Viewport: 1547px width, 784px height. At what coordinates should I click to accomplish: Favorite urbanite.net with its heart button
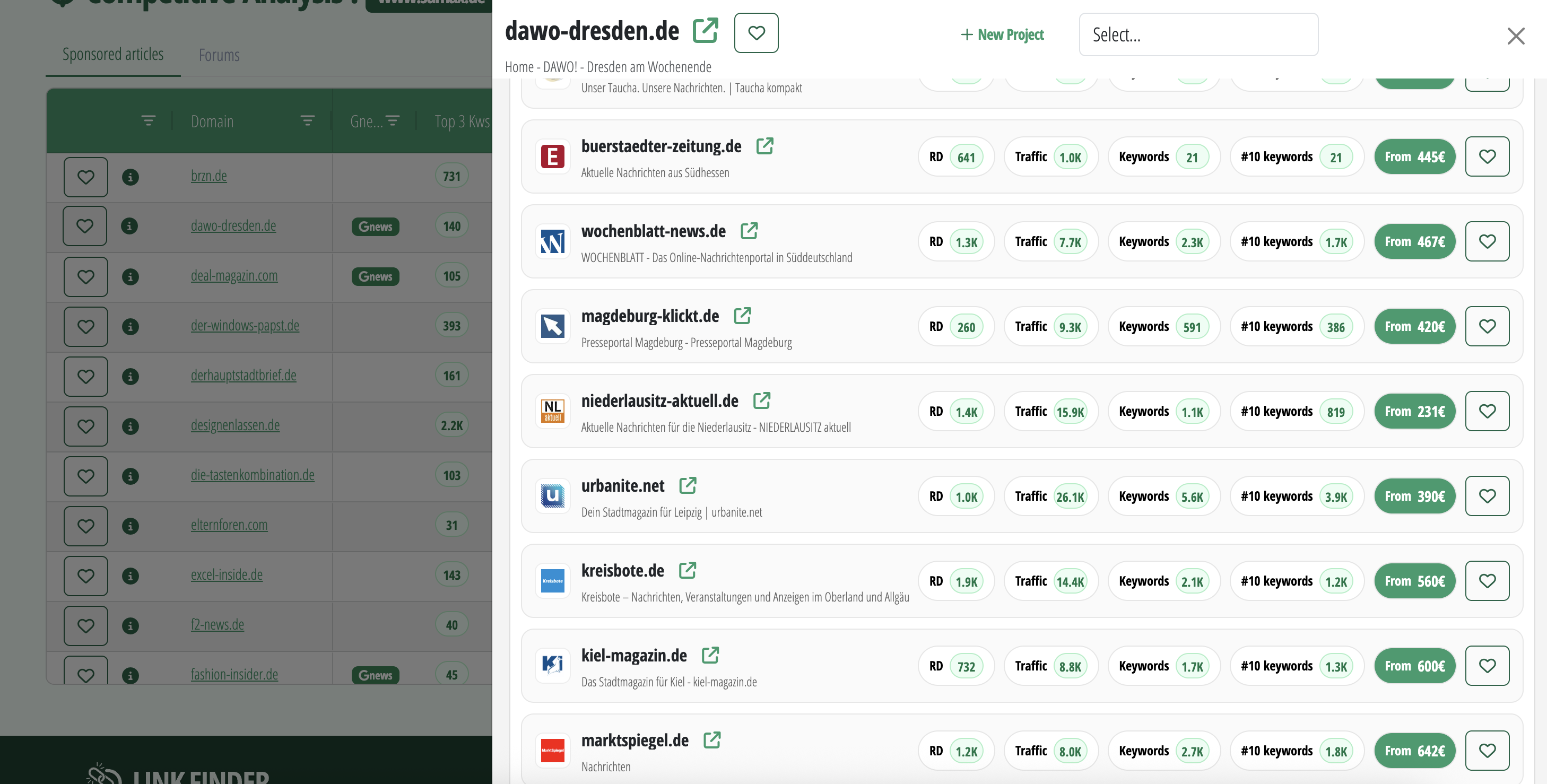[x=1487, y=496]
